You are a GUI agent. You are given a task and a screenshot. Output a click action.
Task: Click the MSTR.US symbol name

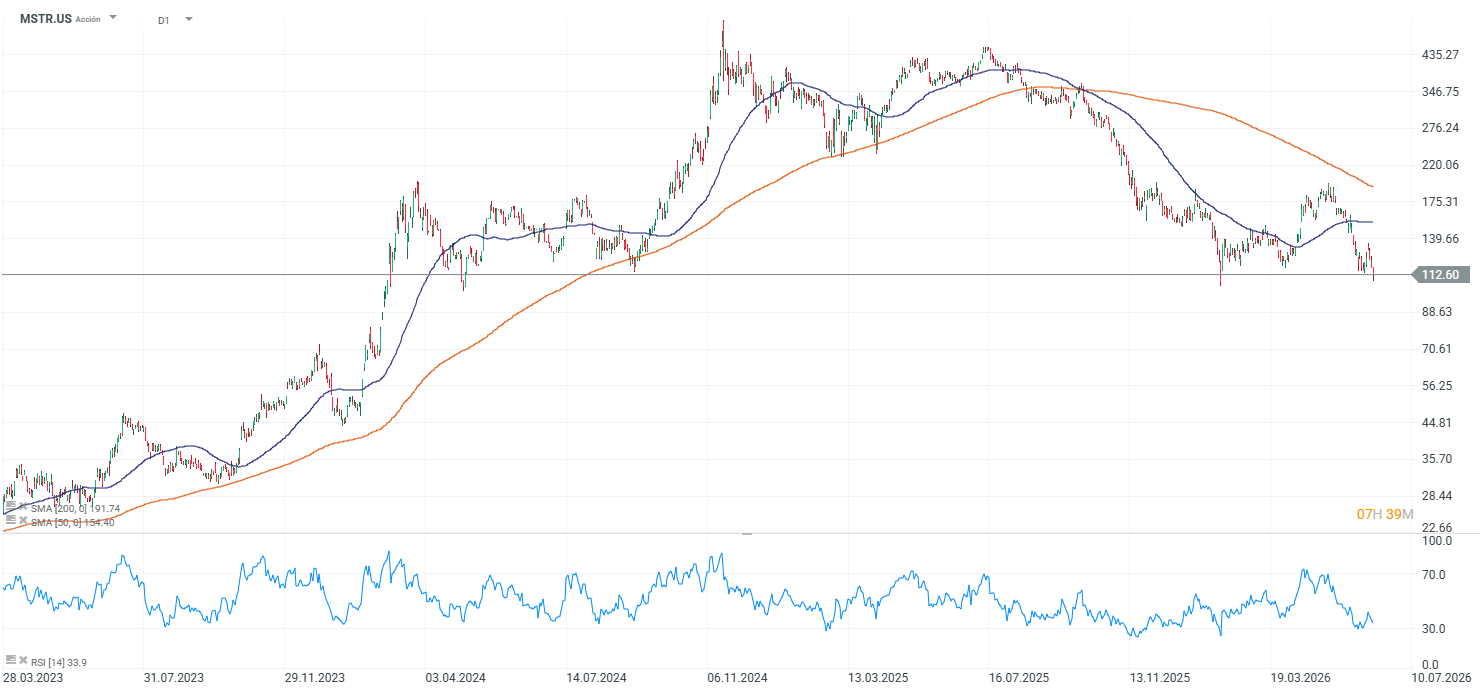point(45,18)
